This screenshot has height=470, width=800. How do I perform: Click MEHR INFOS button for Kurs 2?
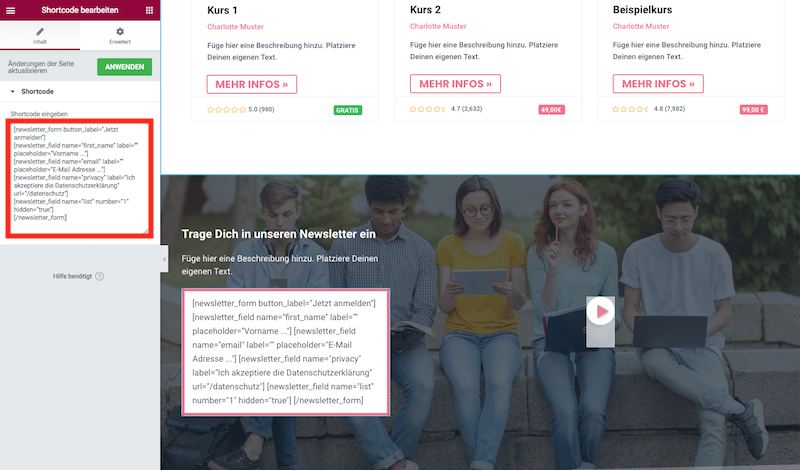point(455,84)
